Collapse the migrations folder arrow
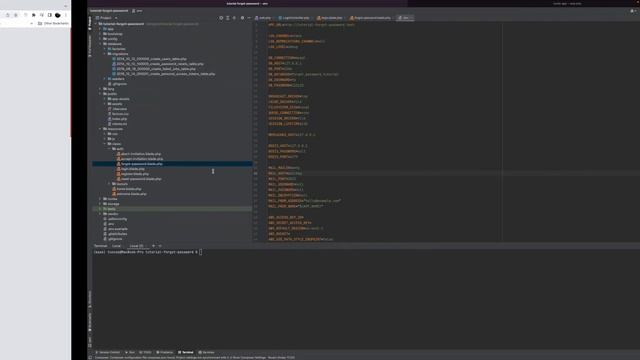The image size is (640, 360). pyautogui.click(x=105, y=54)
